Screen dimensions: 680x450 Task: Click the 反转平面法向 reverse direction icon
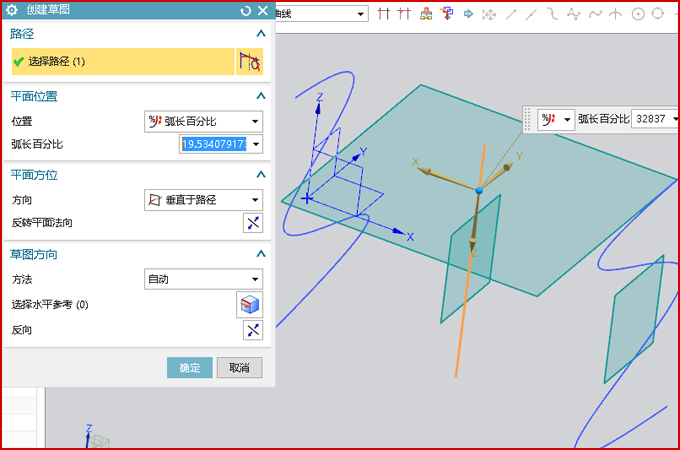252,222
